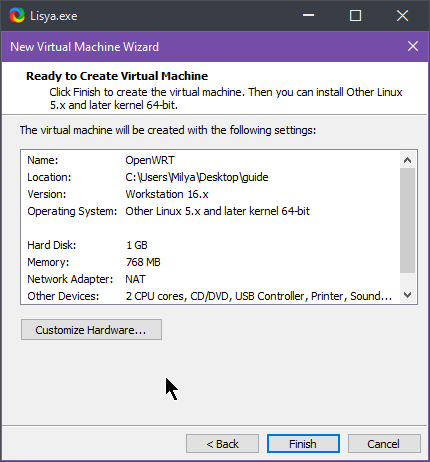The image size is (430, 462).
Task: Select the Location path row
Action: (210, 177)
